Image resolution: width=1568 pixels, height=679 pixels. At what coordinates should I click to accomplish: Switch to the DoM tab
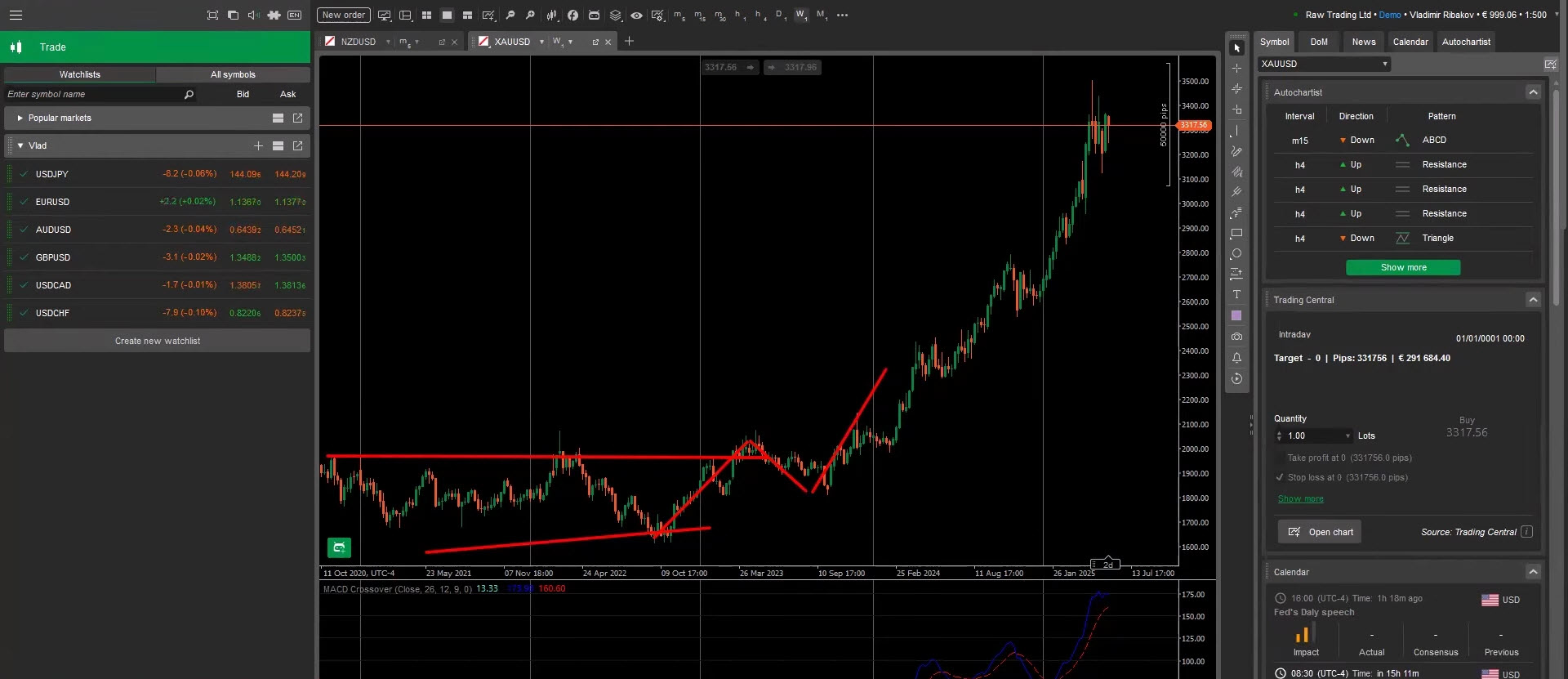[x=1319, y=42]
